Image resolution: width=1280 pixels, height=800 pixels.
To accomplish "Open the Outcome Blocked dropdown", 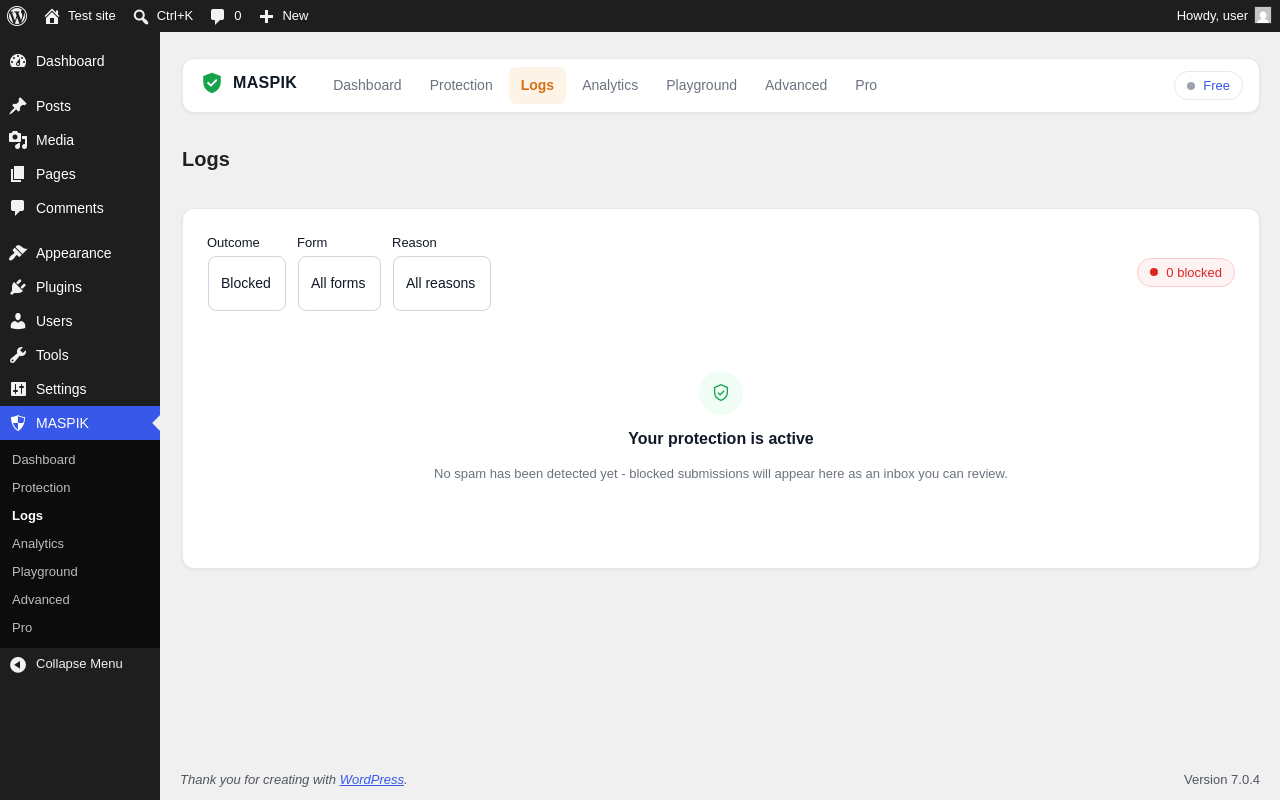I will (247, 283).
